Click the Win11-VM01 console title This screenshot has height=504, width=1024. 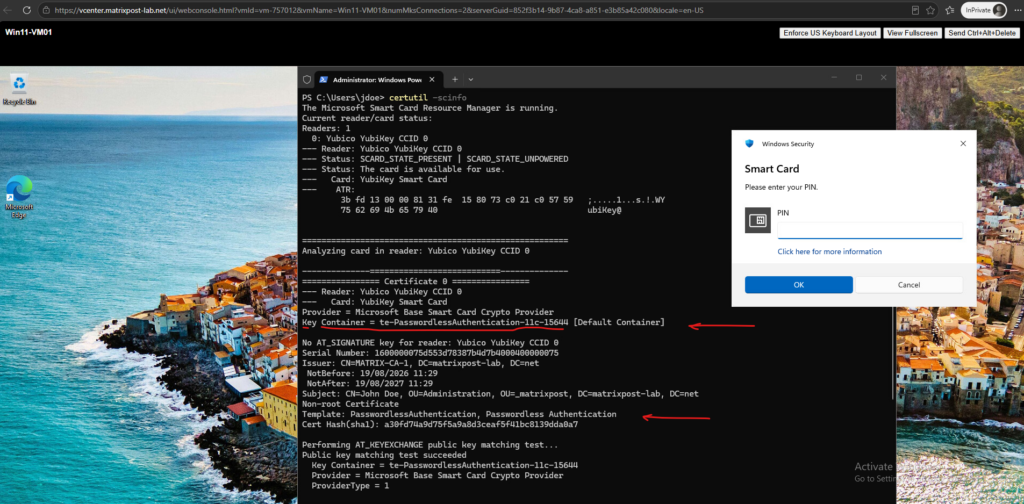29,32
